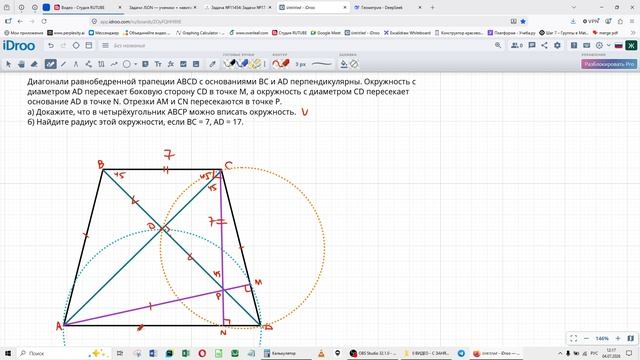This screenshot has height=360, width=640.
Task: Click the iDroo logo
Action: tap(19, 46)
